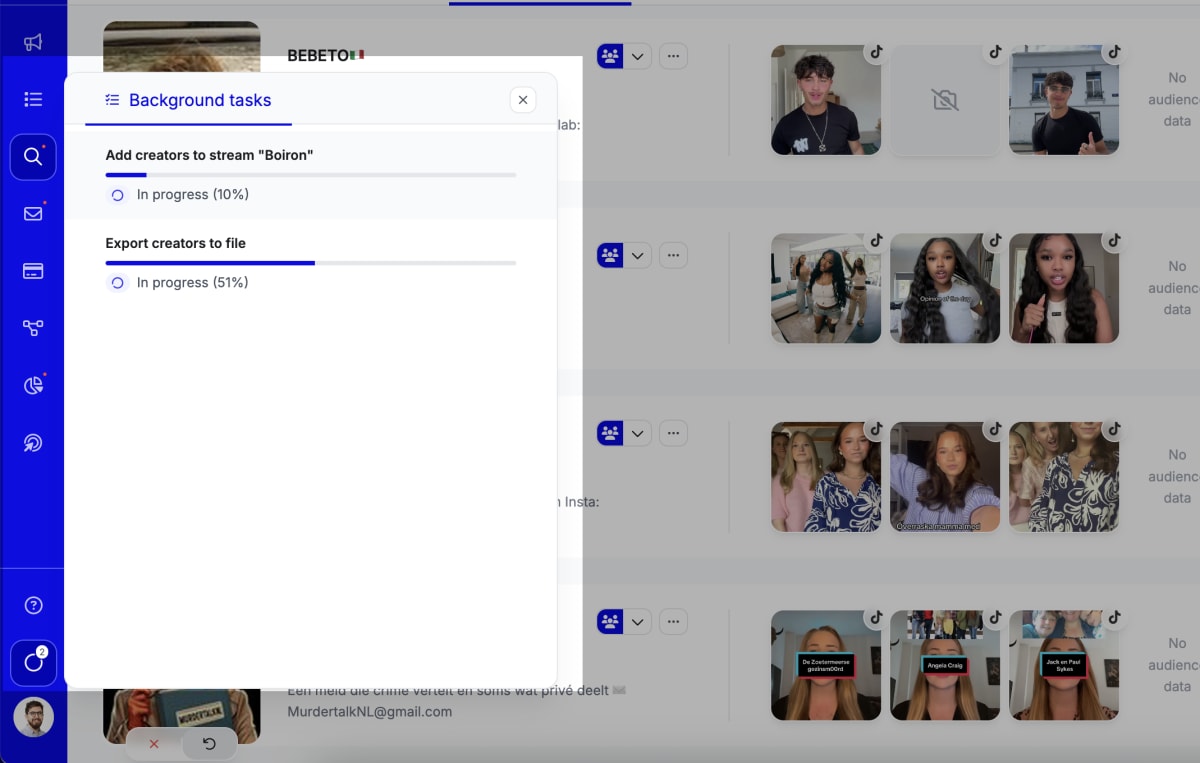Screen dimensions: 1200x763
Task: Click the Export creators to file progress bar
Action: [x=311, y=263]
